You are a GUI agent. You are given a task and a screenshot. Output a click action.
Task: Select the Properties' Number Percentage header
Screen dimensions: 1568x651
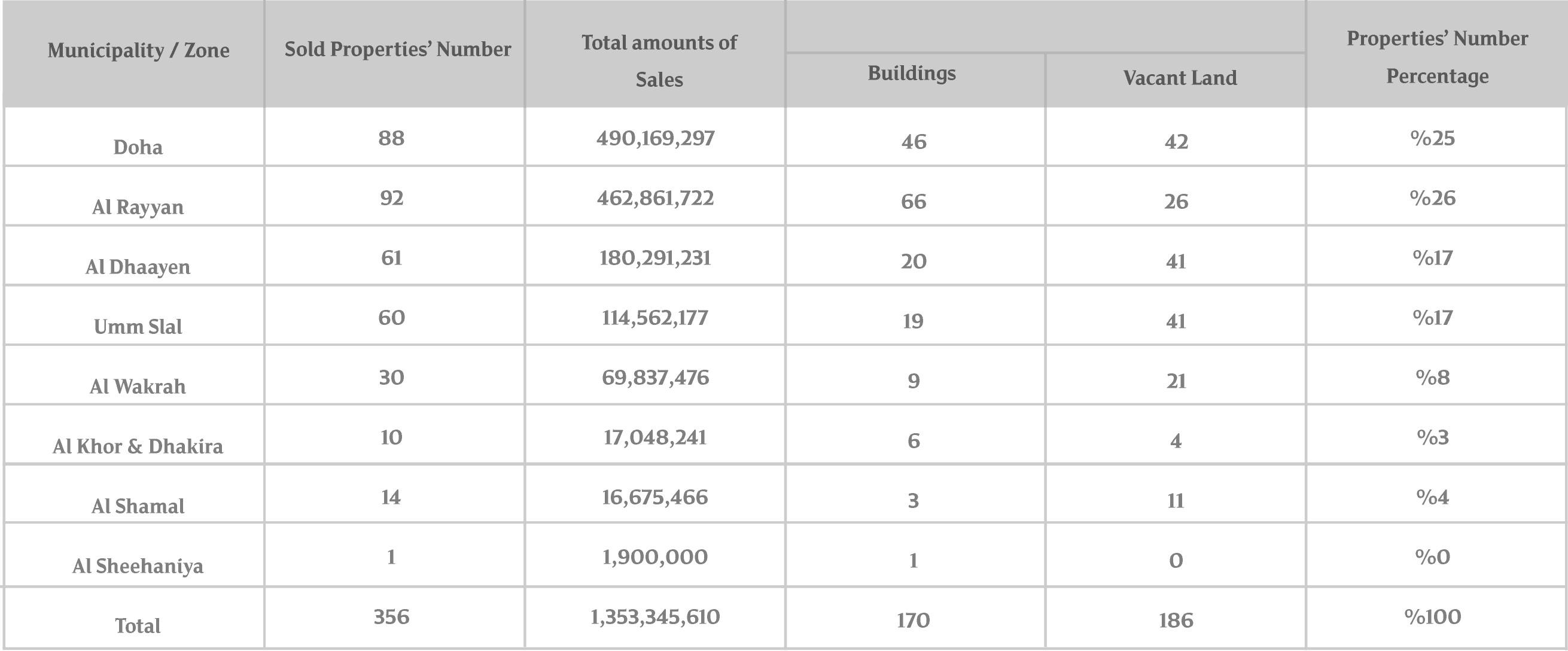click(x=1437, y=57)
